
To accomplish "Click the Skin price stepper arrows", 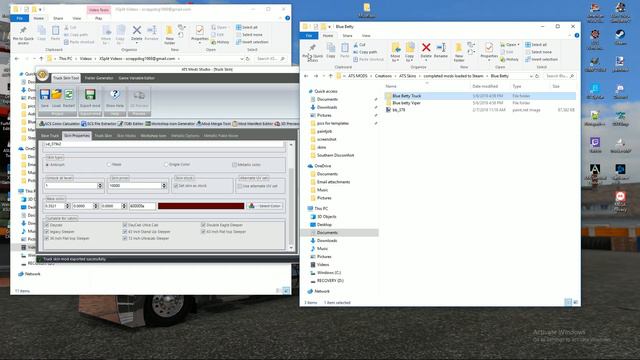I will pos(164,186).
